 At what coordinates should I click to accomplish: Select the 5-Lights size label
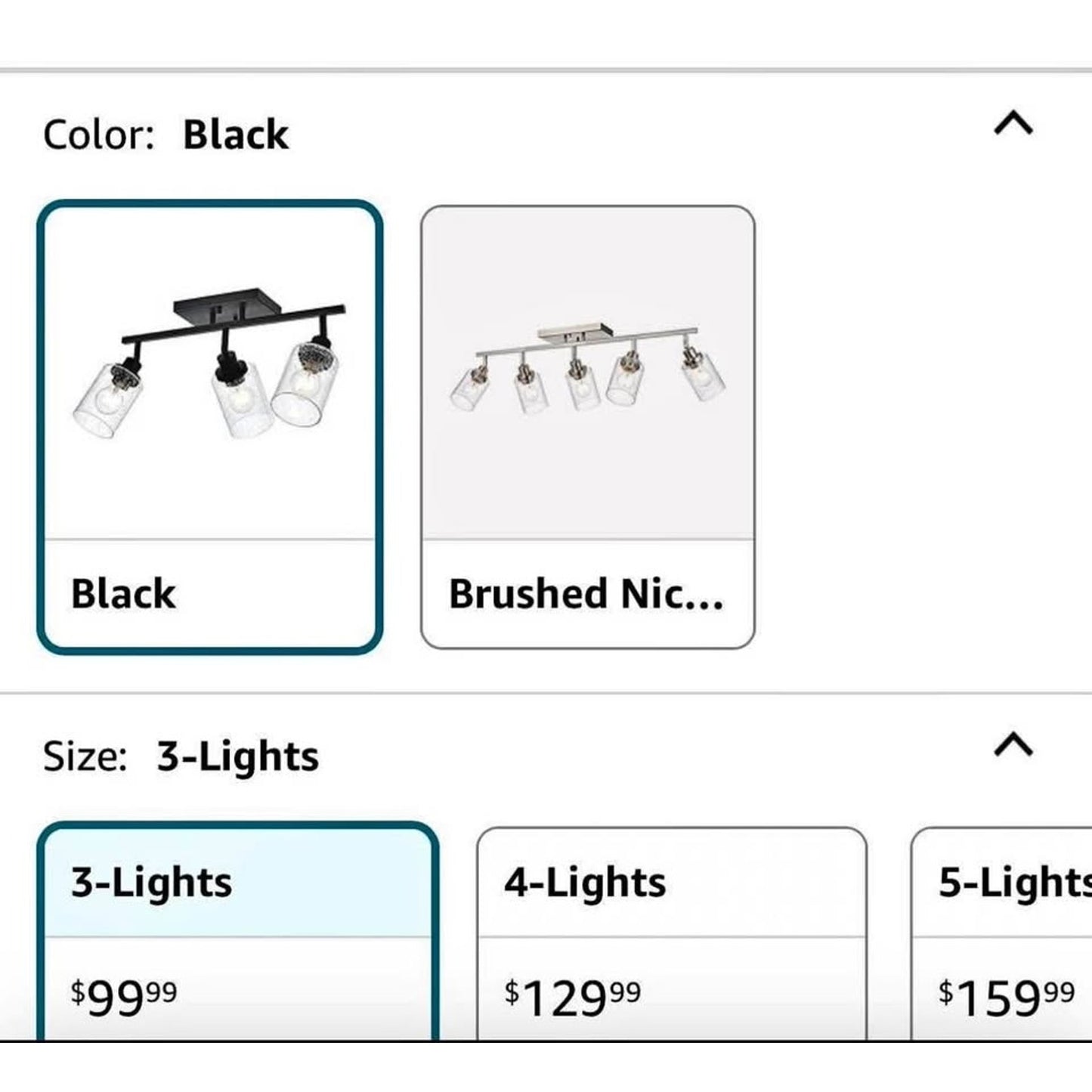(1013, 882)
